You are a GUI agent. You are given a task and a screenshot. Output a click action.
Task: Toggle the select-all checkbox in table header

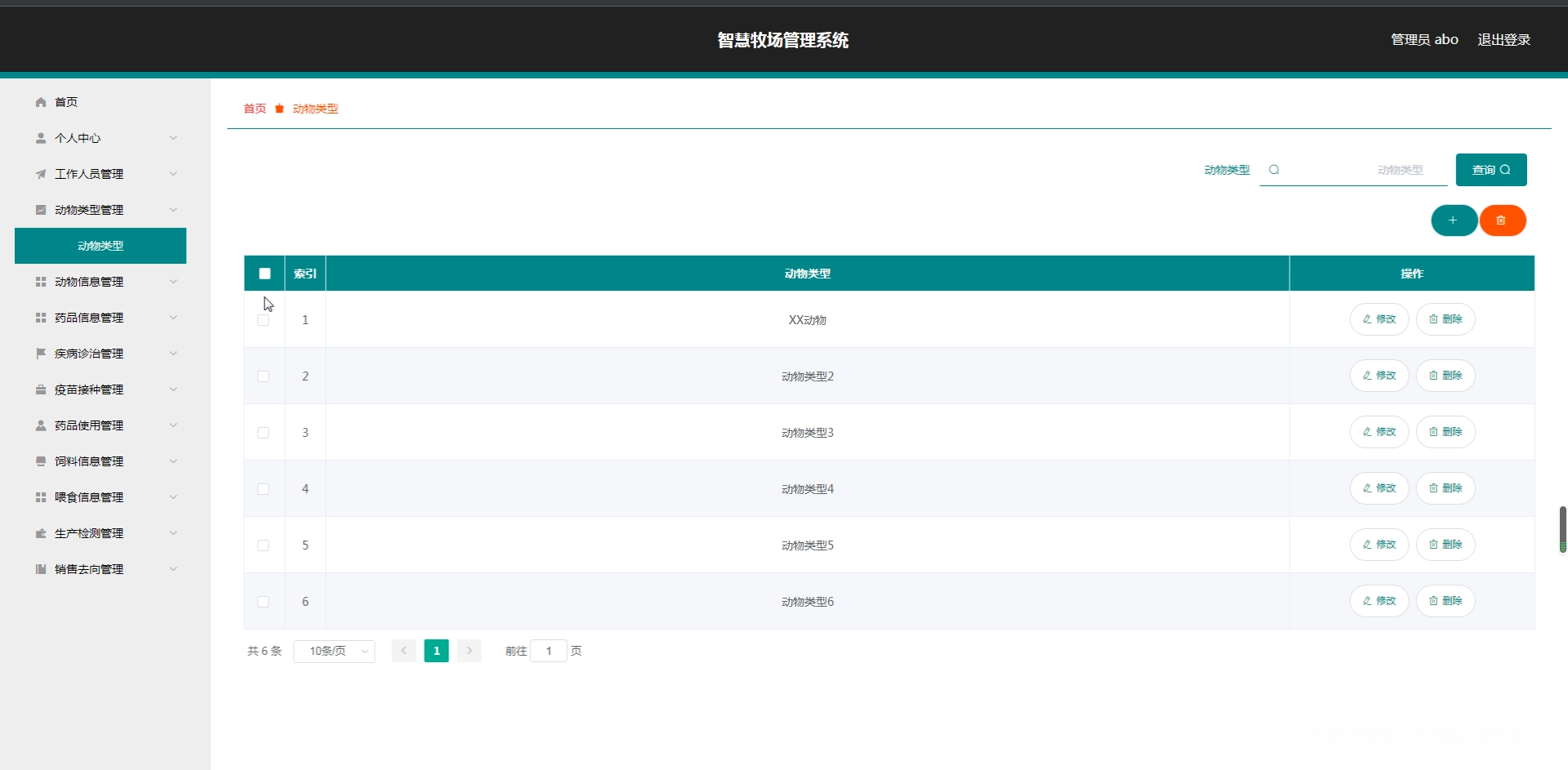tap(265, 274)
